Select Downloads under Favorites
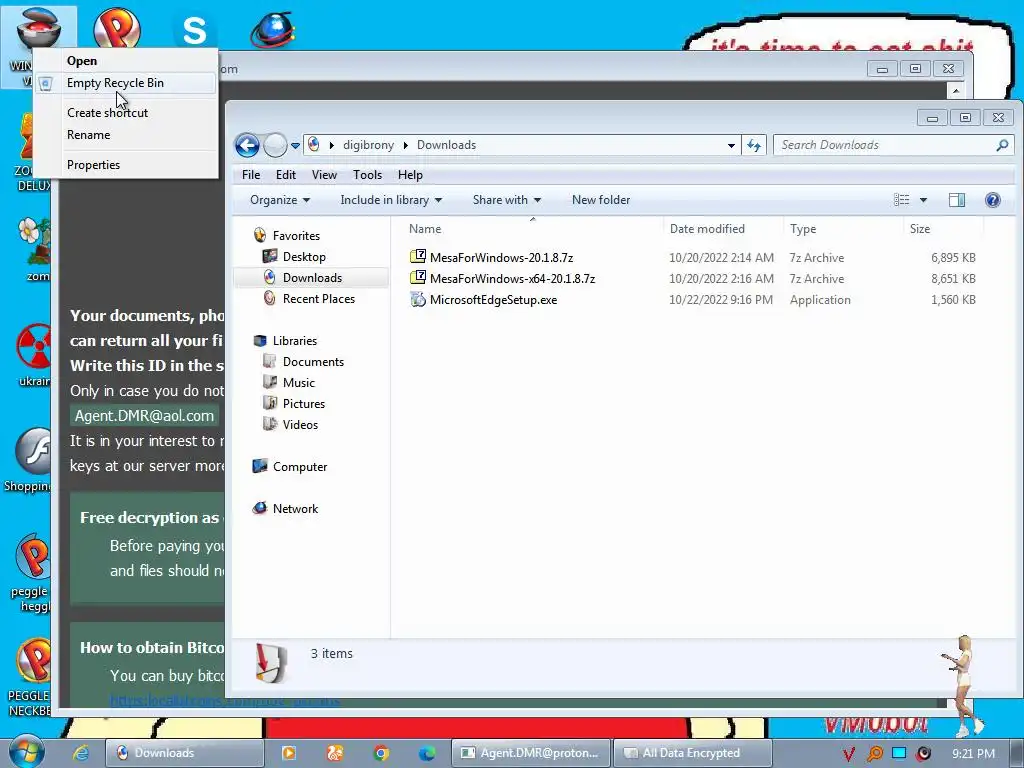This screenshot has height=768, width=1024. (x=312, y=278)
